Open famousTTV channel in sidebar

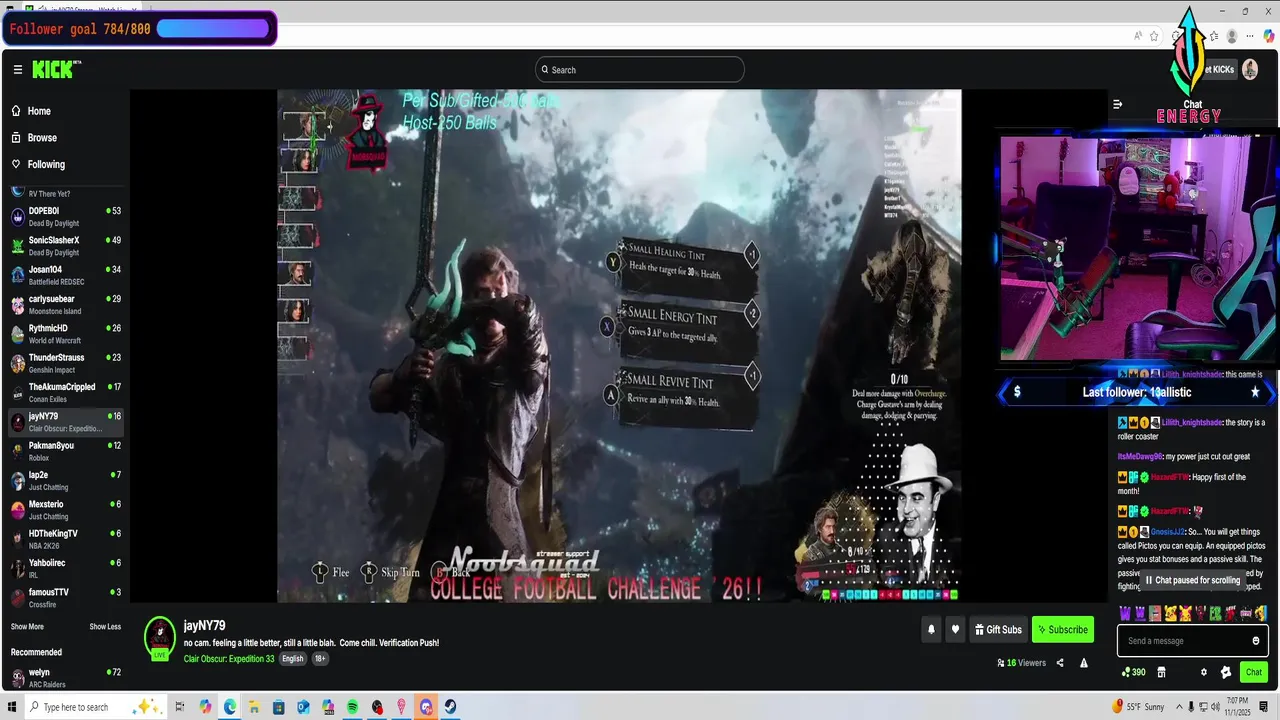[64, 598]
